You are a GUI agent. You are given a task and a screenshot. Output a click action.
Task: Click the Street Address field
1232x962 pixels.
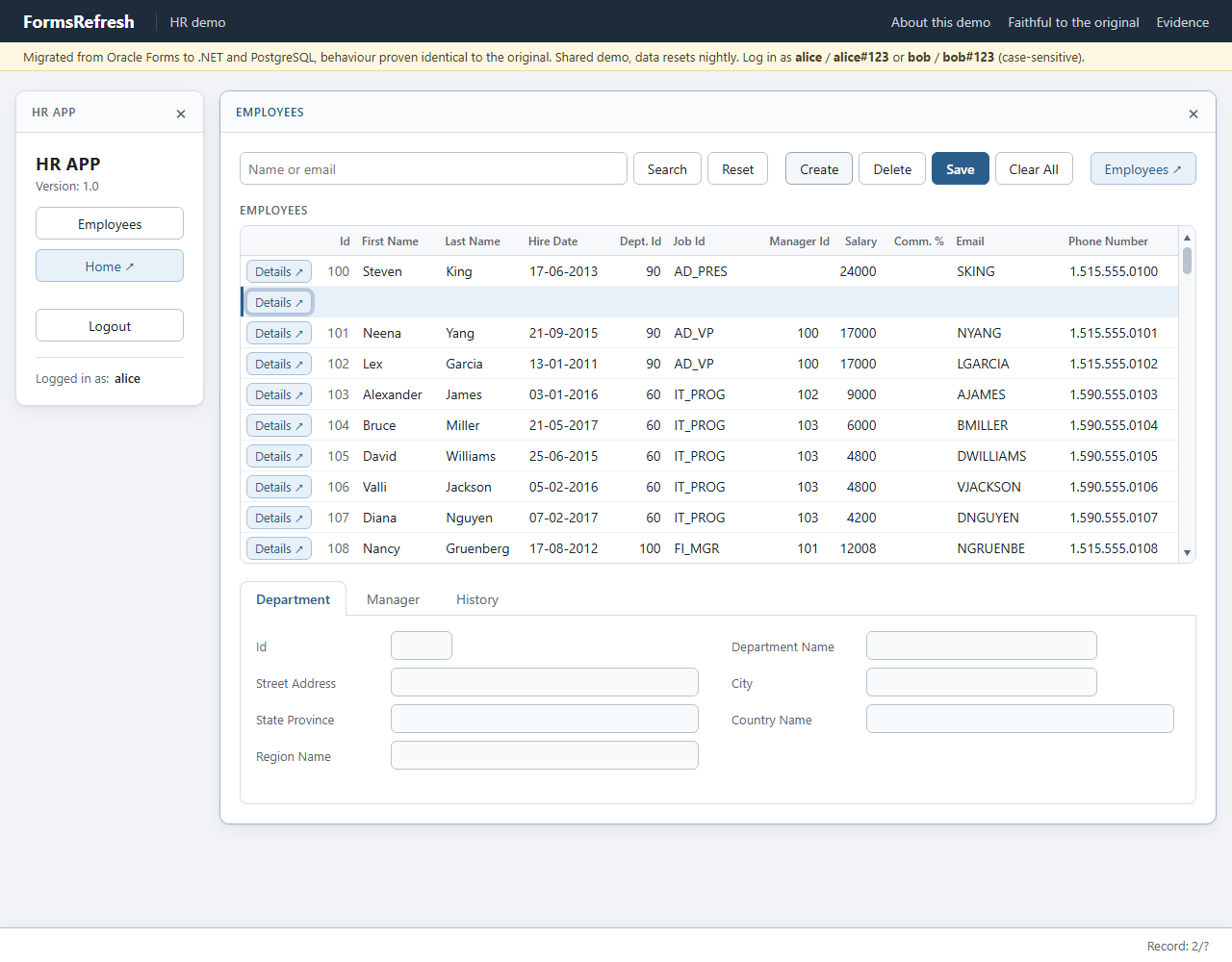point(545,683)
